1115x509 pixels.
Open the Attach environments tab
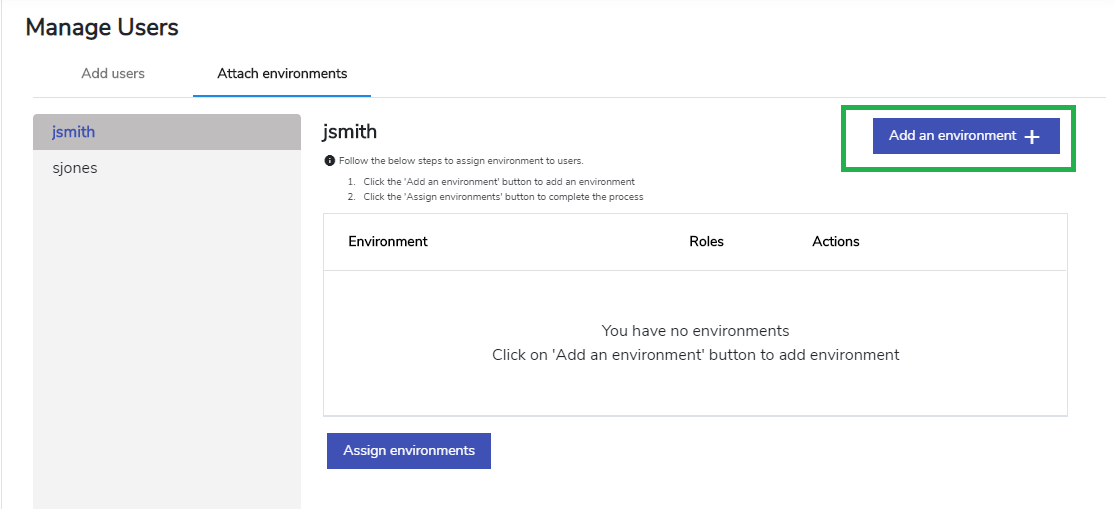pos(282,73)
